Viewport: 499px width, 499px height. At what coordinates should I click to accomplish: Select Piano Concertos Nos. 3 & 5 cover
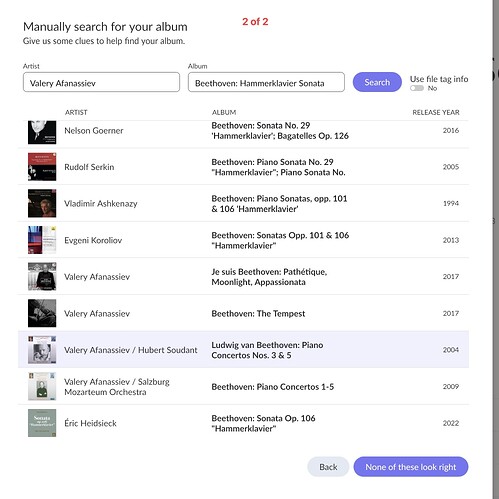point(42,350)
